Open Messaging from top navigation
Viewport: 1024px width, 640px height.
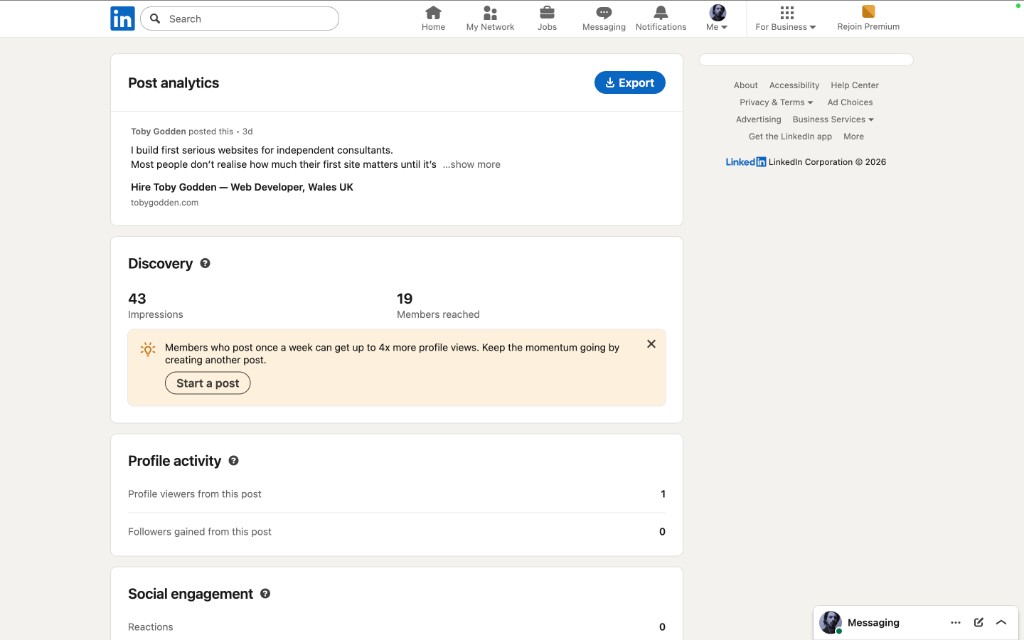point(604,13)
